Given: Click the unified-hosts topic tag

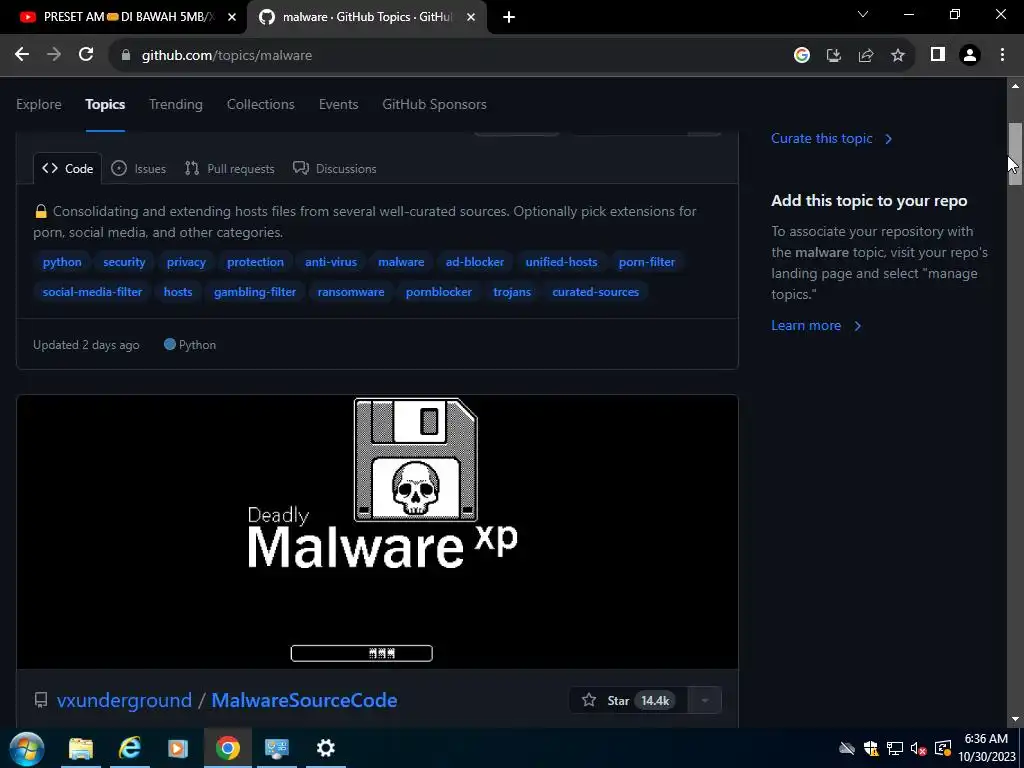Looking at the screenshot, I should coord(562,262).
